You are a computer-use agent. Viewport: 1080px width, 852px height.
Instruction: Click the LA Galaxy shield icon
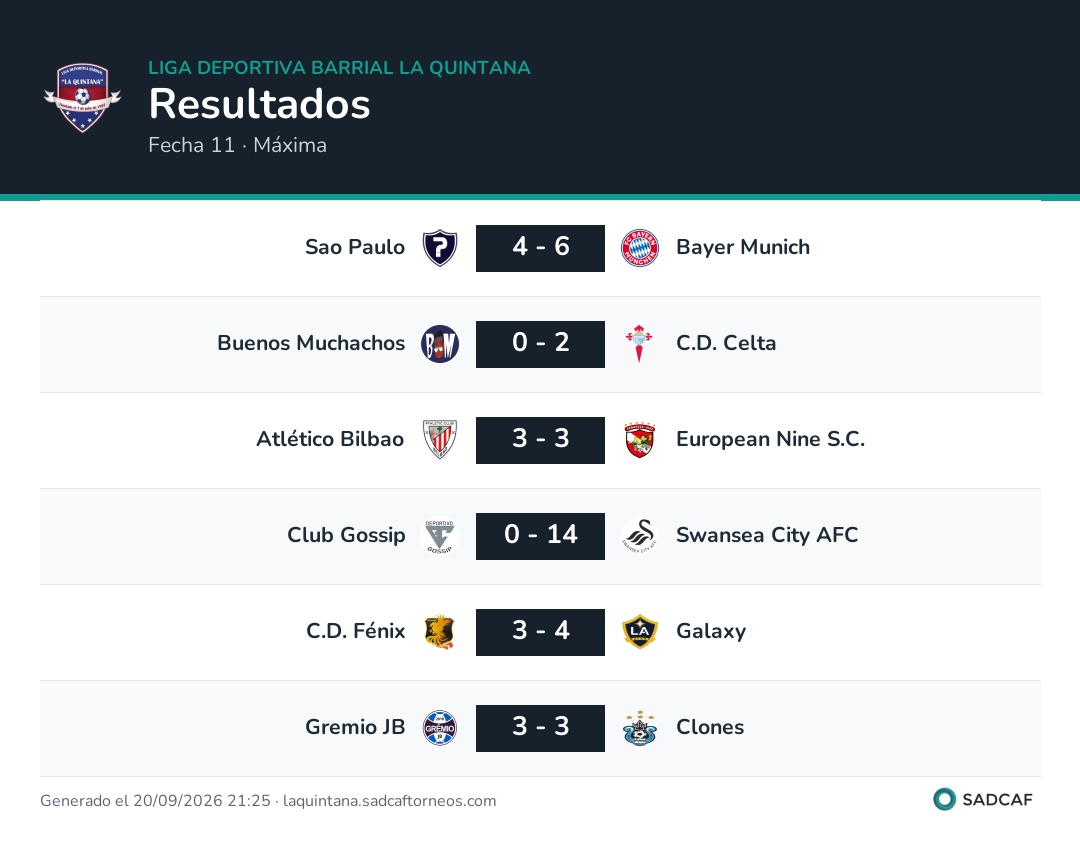click(x=640, y=632)
